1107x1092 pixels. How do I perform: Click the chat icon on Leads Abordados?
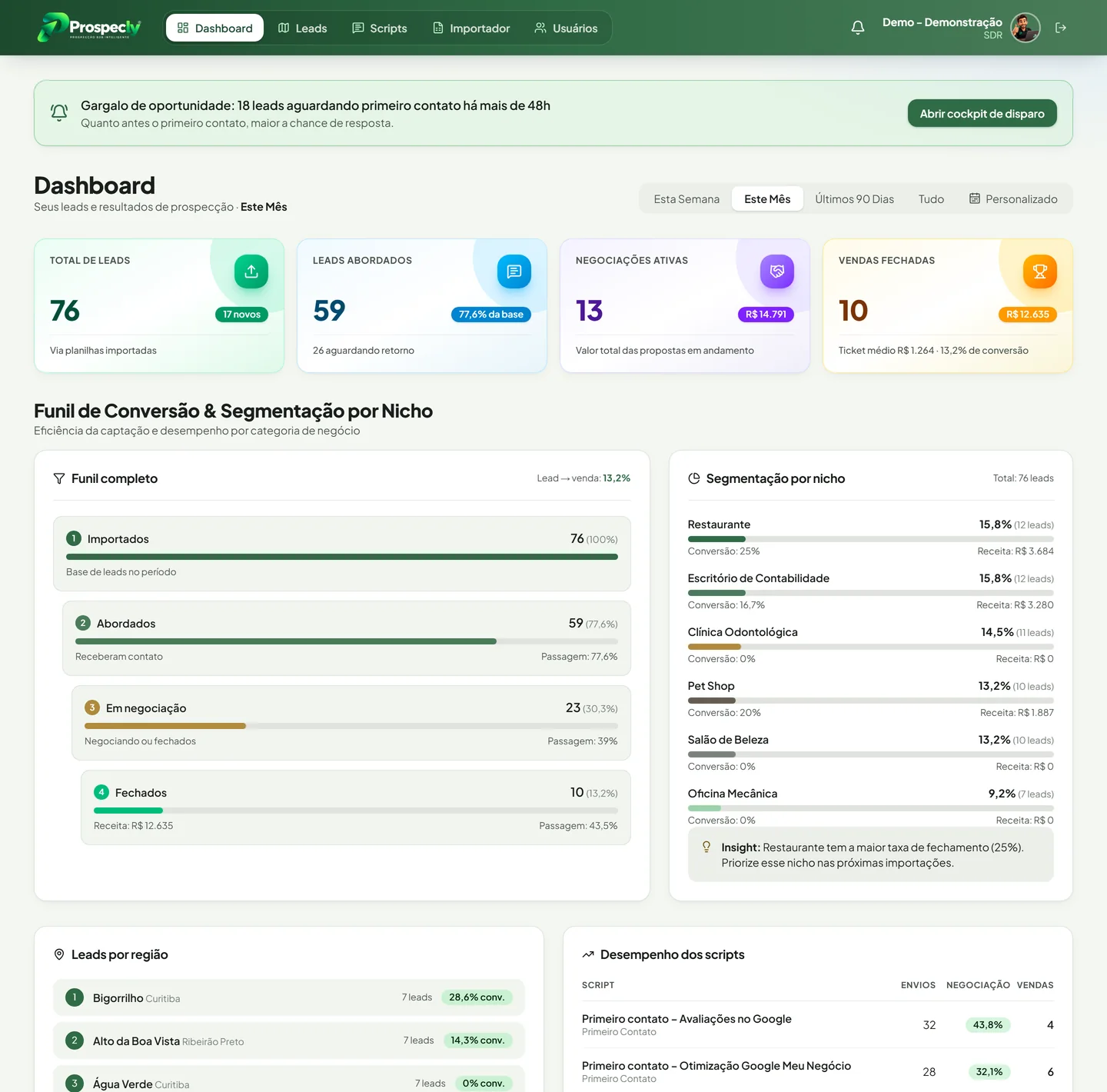click(514, 271)
